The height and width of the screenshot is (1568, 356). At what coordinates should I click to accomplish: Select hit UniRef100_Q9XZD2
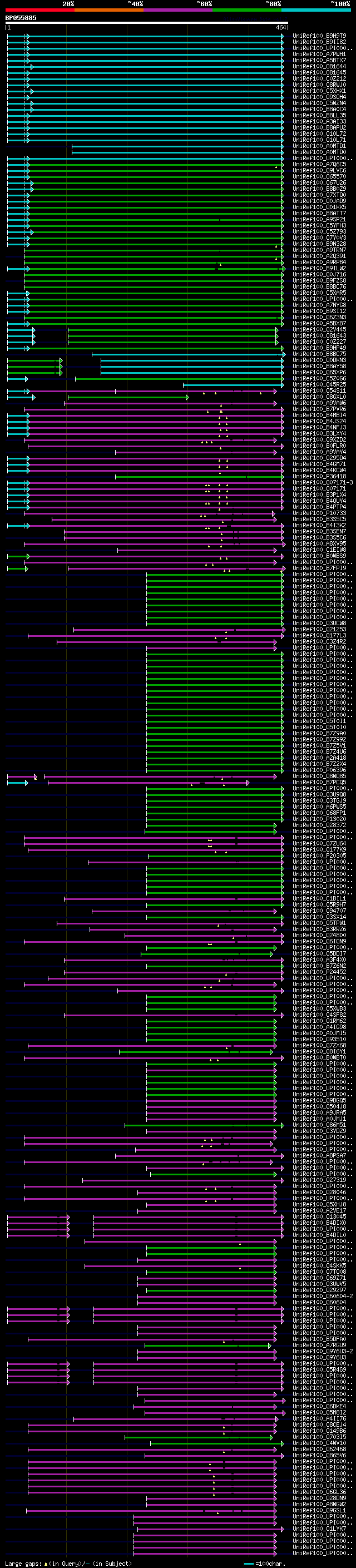pyautogui.click(x=319, y=439)
